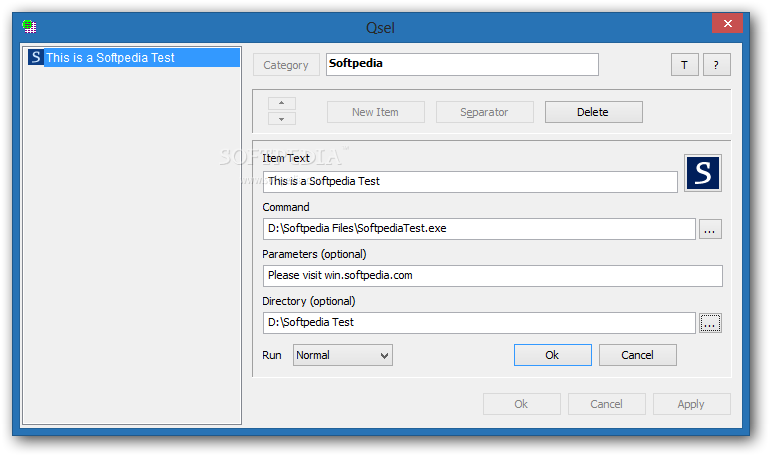Click the Category button
This screenshot has width=770, height=456.
pos(286,65)
